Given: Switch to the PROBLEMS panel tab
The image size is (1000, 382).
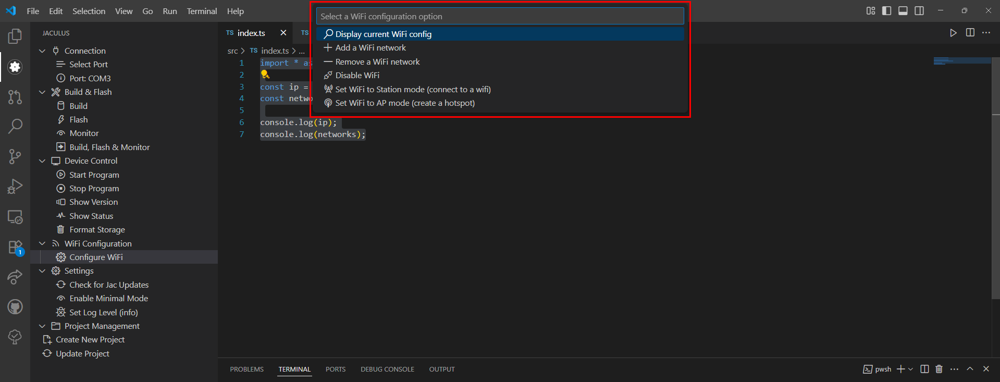Looking at the screenshot, I should (x=247, y=369).
